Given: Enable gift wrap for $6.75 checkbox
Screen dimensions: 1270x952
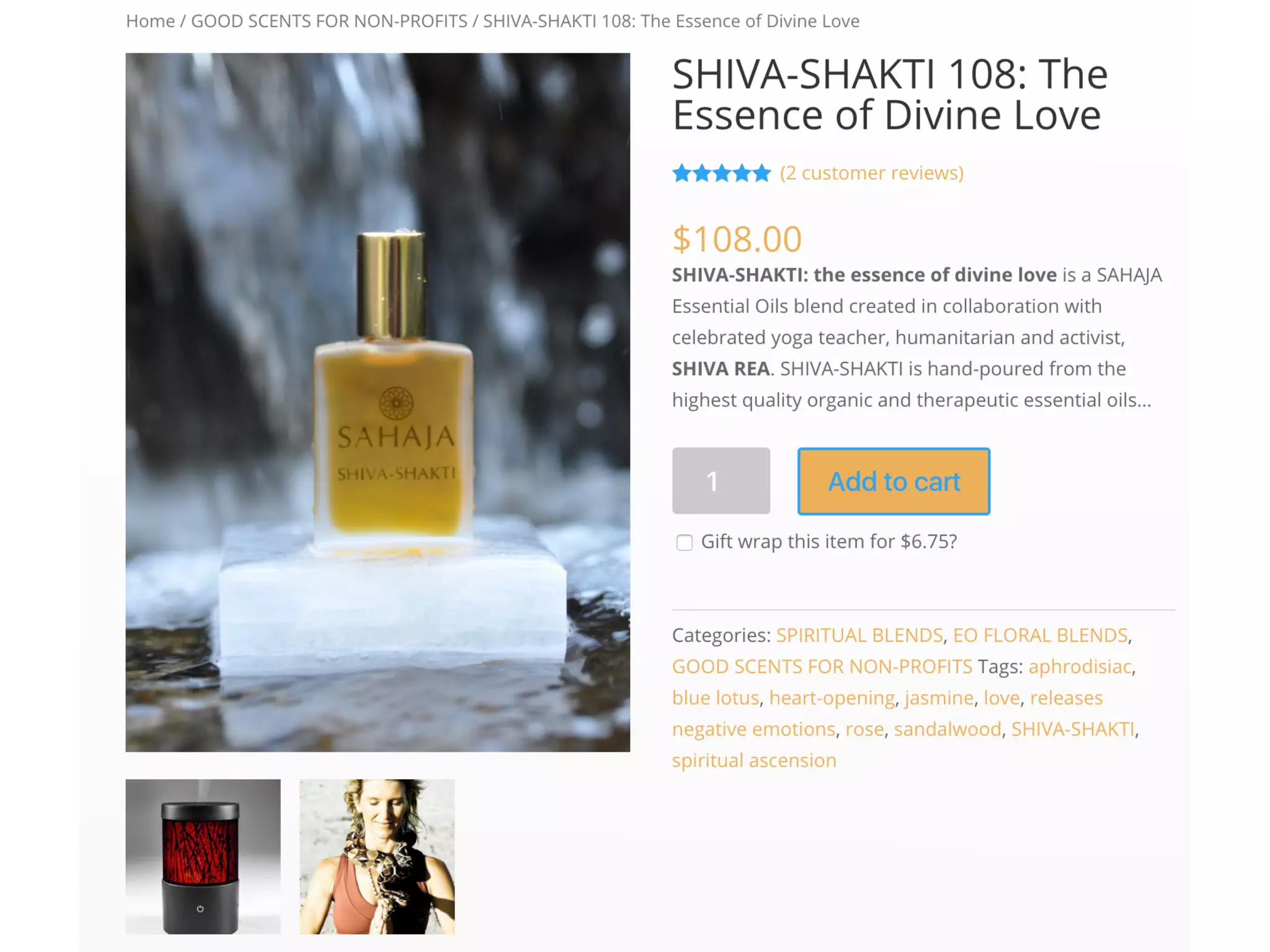Looking at the screenshot, I should (684, 542).
